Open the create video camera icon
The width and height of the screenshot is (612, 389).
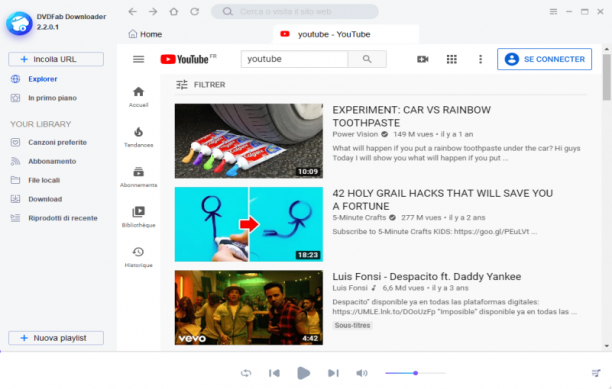(x=423, y=59)
